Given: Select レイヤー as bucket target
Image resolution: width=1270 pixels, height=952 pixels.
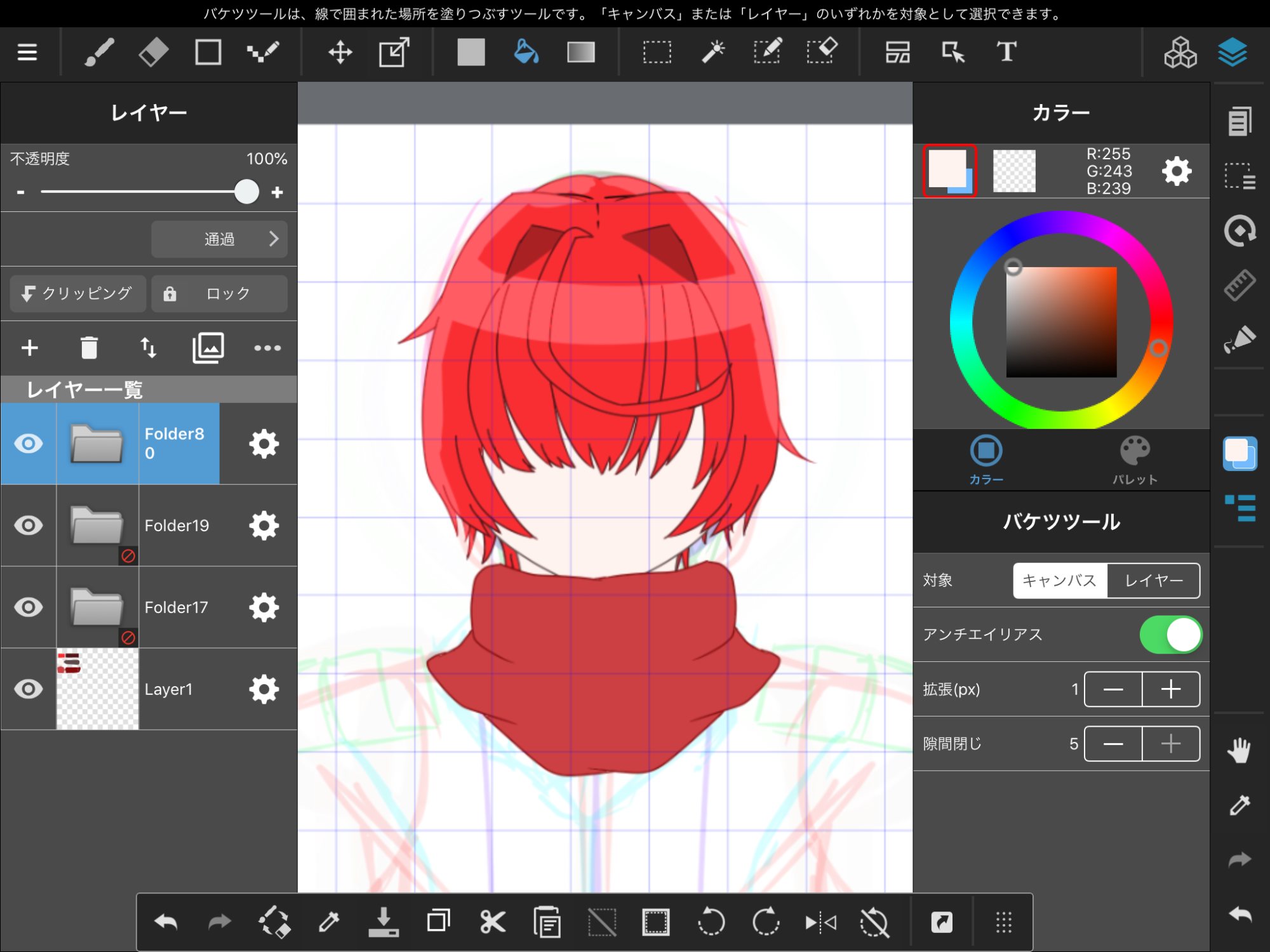Looking at the screenshot, I should click(x=1153, y=581).
